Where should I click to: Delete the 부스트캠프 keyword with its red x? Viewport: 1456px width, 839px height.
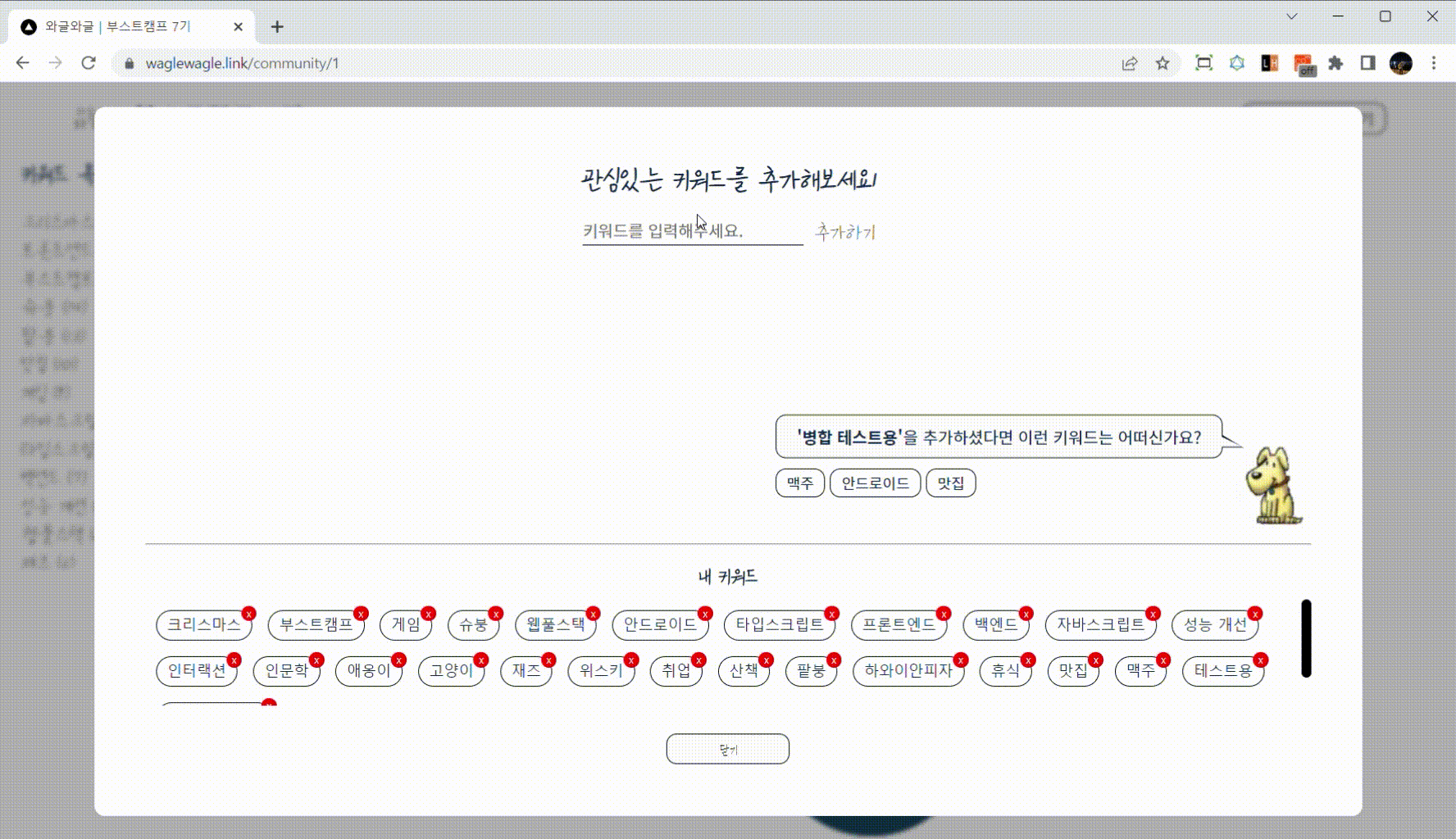[361, 614]
